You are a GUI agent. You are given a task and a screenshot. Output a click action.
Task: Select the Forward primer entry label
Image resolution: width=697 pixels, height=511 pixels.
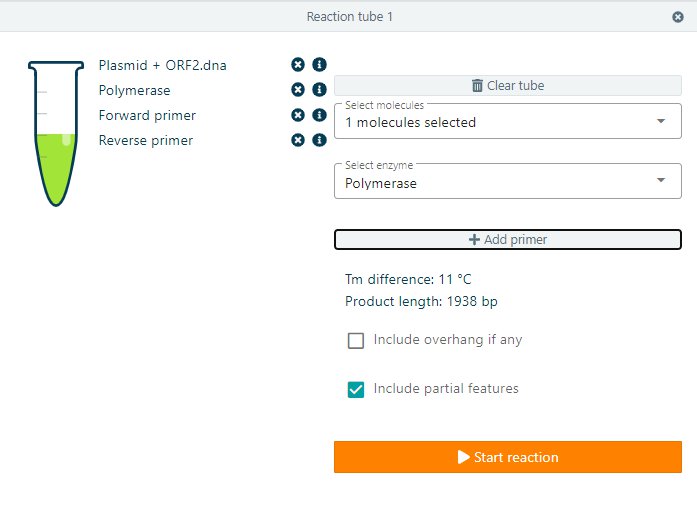tap(147, 115)
